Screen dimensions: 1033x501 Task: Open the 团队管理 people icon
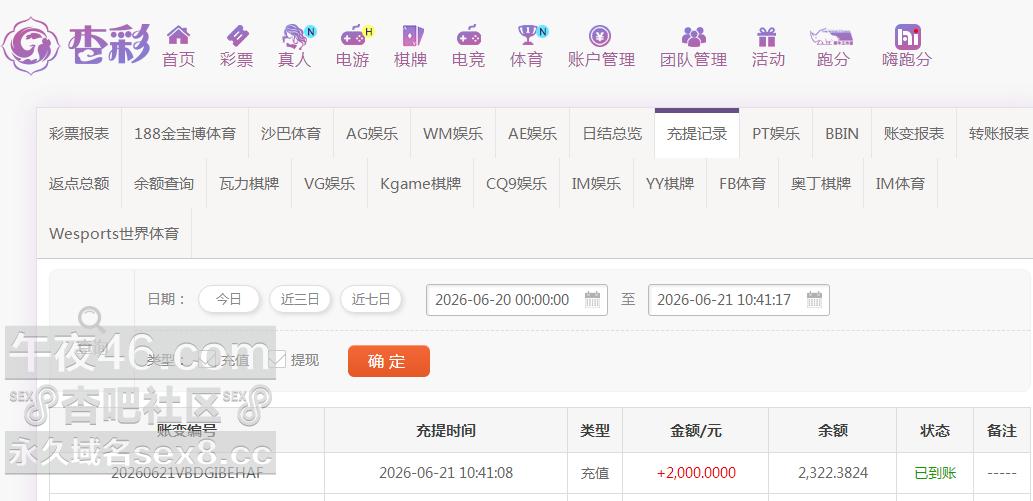(693, 36)
